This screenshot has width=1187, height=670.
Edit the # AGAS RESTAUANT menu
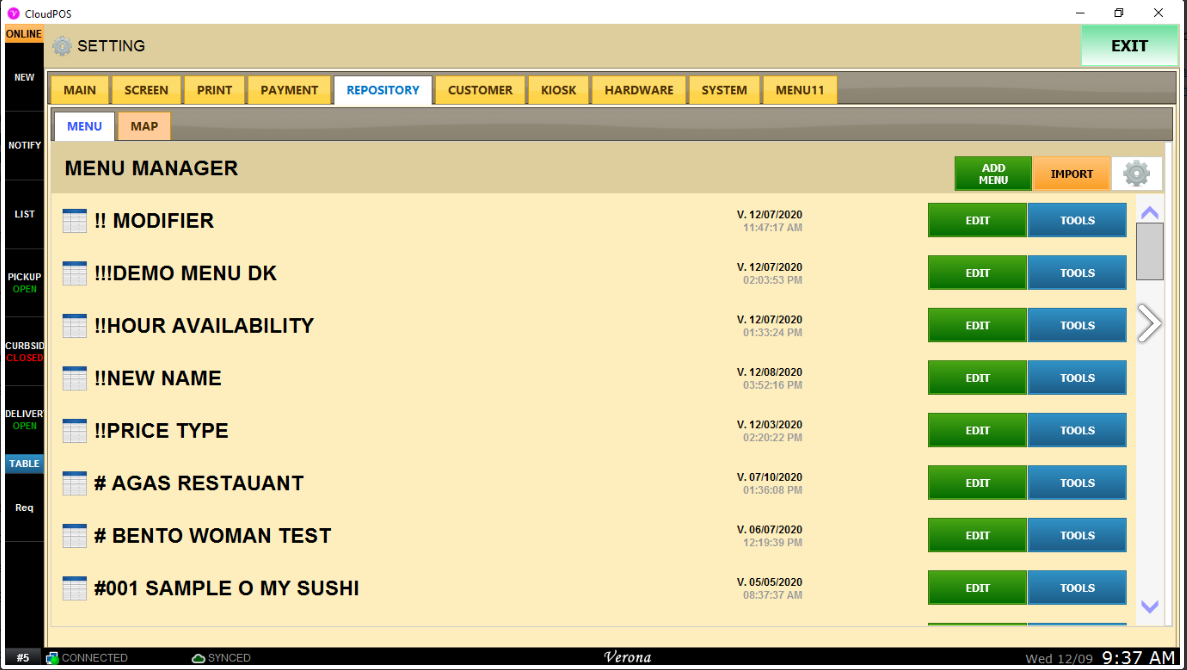(977, 482)
